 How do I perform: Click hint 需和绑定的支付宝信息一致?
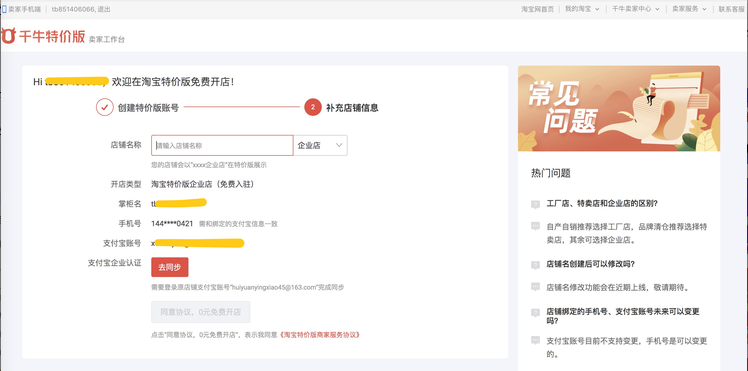239,224
